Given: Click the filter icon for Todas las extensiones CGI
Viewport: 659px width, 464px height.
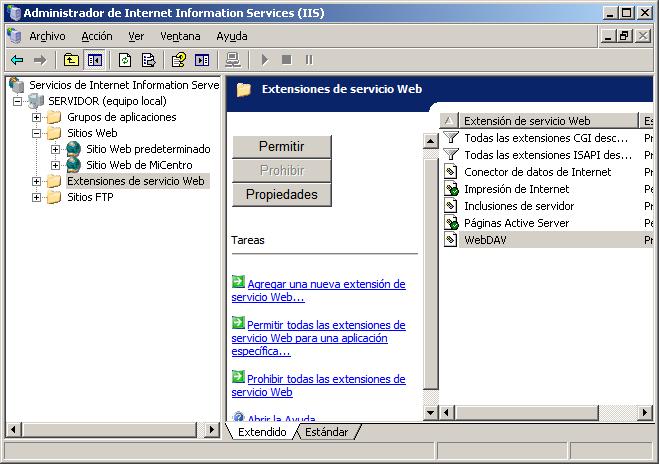Looking at the screenshot, I should click(451, 138).
